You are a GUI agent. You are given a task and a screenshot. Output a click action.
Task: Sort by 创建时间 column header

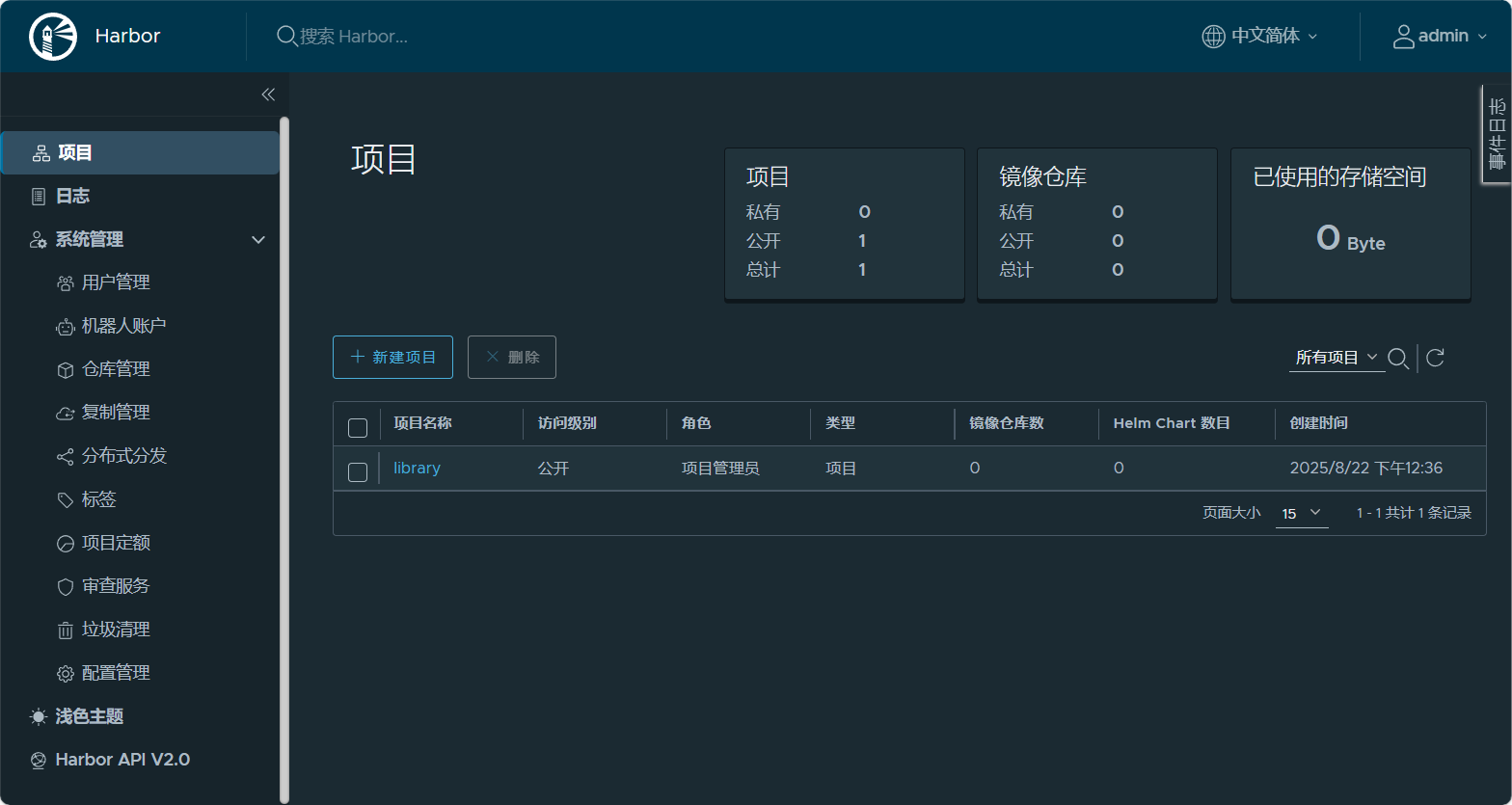coord(1318,423)
